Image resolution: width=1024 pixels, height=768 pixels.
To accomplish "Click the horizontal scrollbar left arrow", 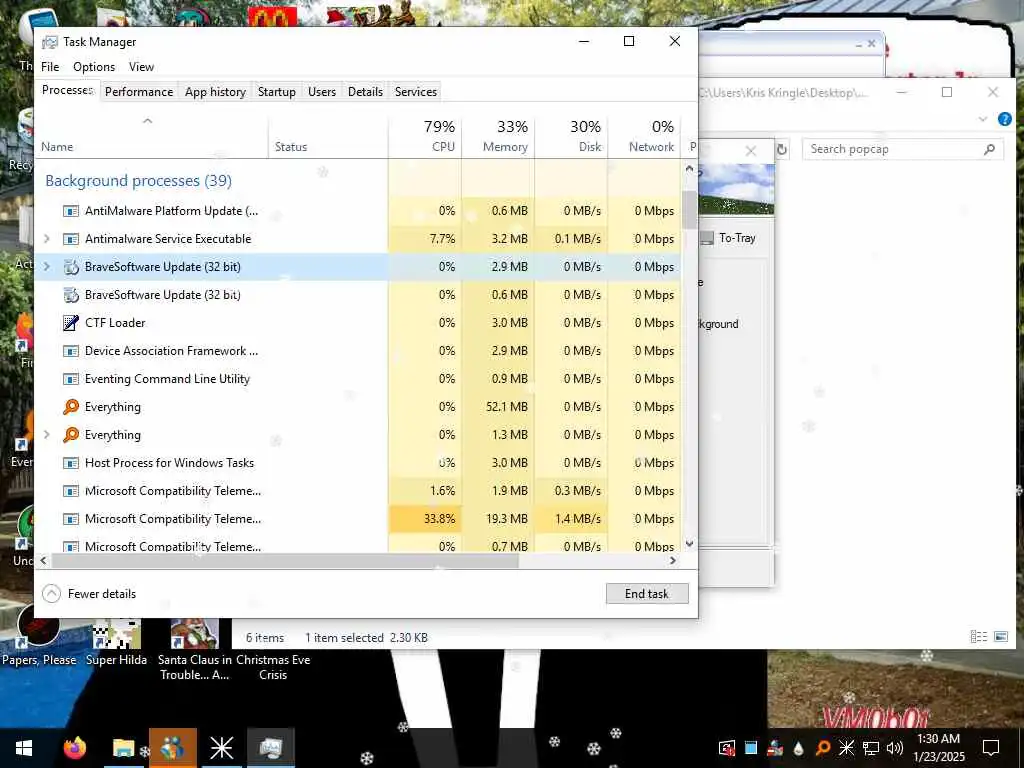I will (44, 560).
